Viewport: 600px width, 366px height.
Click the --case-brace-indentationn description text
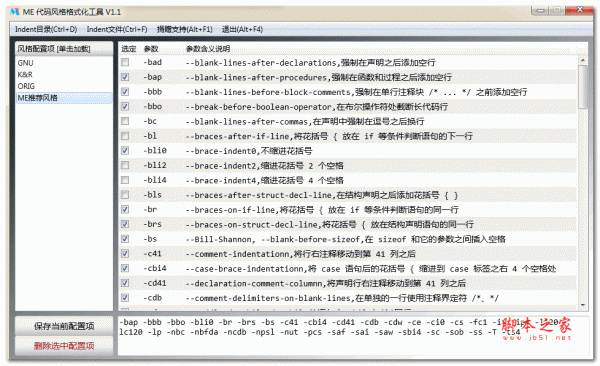pos(371,269)
